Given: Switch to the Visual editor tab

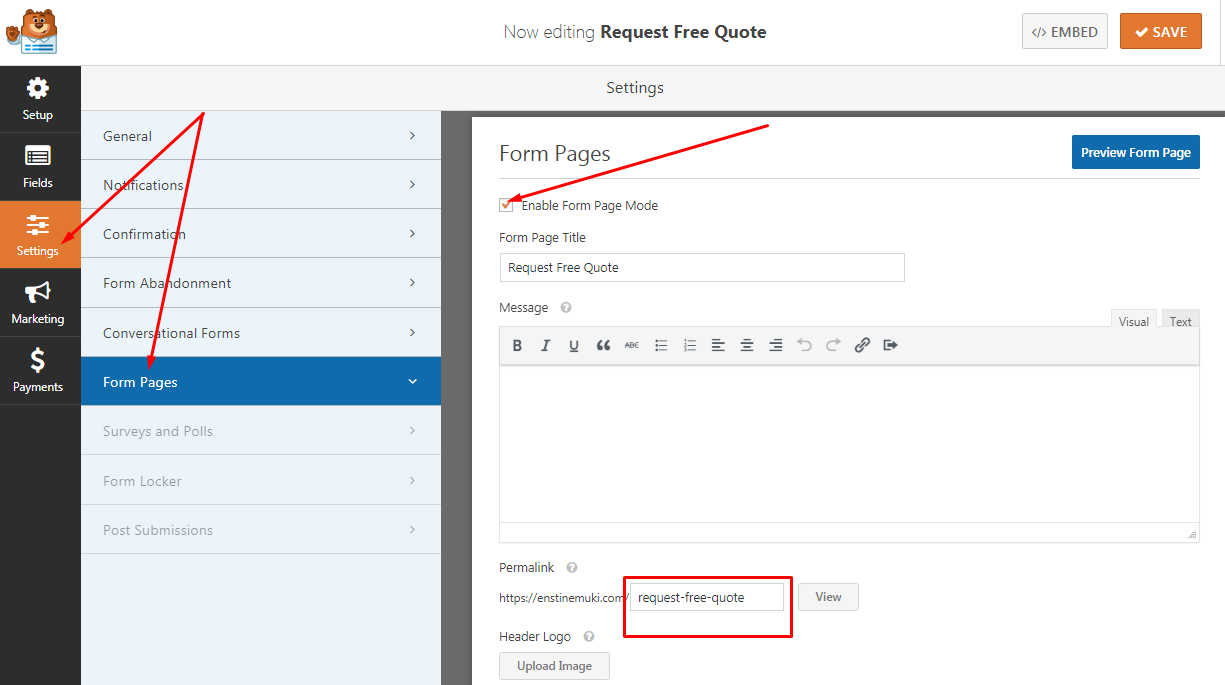Looking at the screenshot, I should click(x=1133, y=321).
